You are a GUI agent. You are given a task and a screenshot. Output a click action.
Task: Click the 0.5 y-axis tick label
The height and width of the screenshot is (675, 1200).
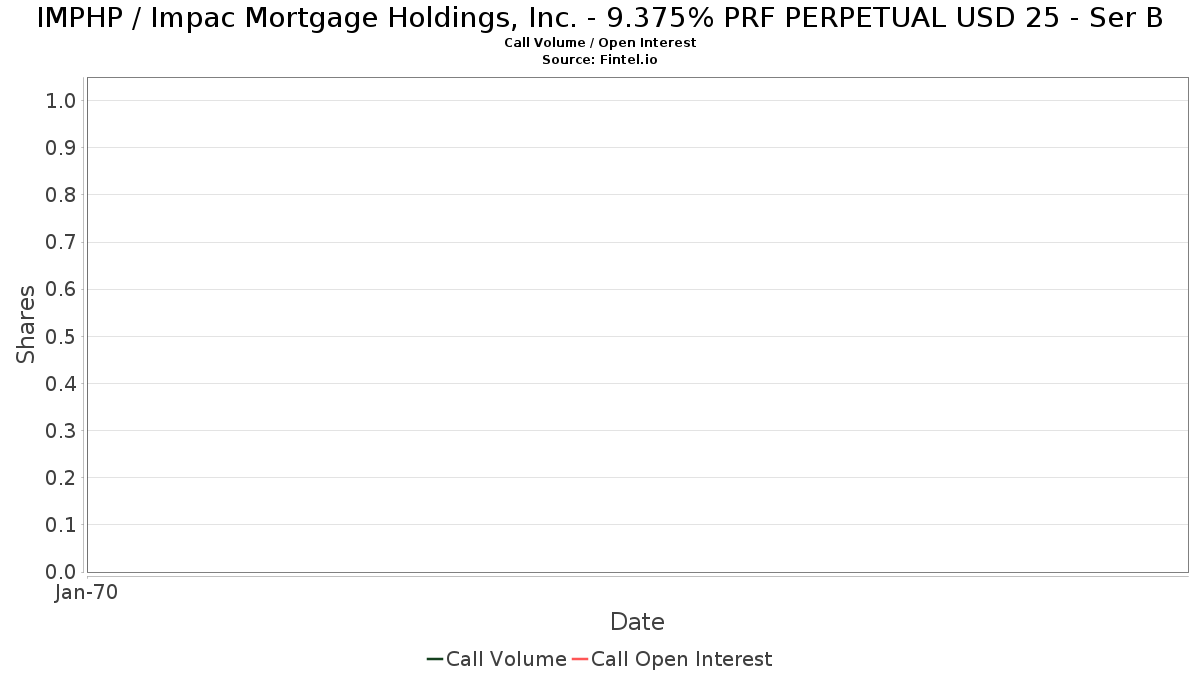click(61, 336)
